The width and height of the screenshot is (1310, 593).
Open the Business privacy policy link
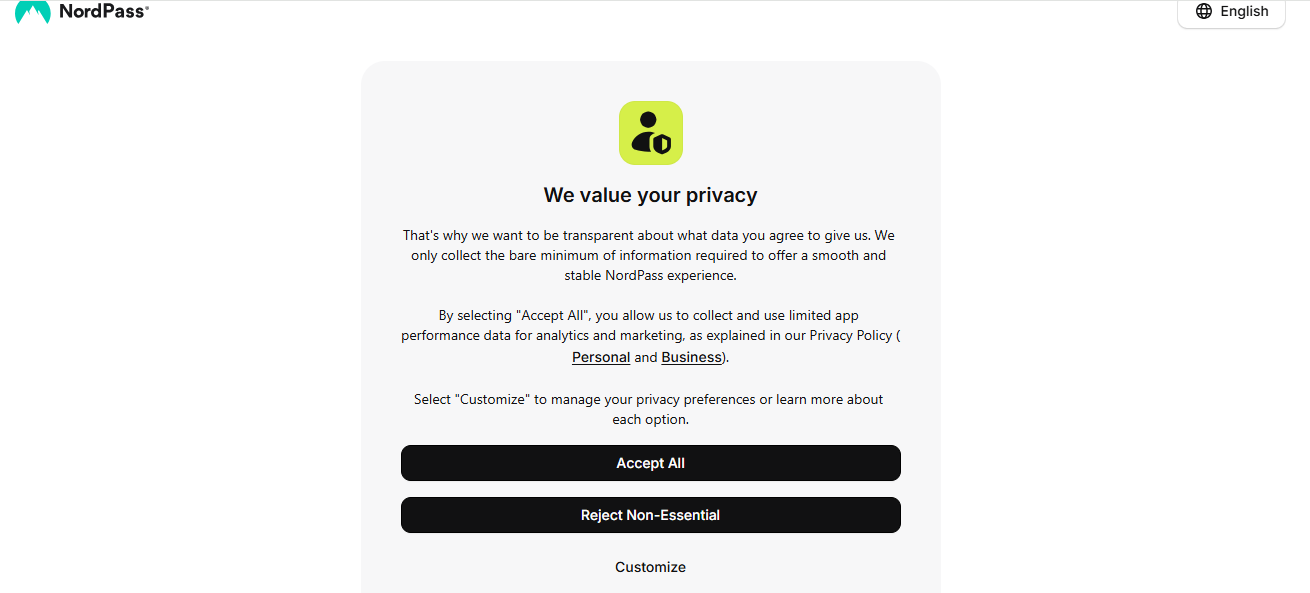pyautogui.click(x=691, y=357)
